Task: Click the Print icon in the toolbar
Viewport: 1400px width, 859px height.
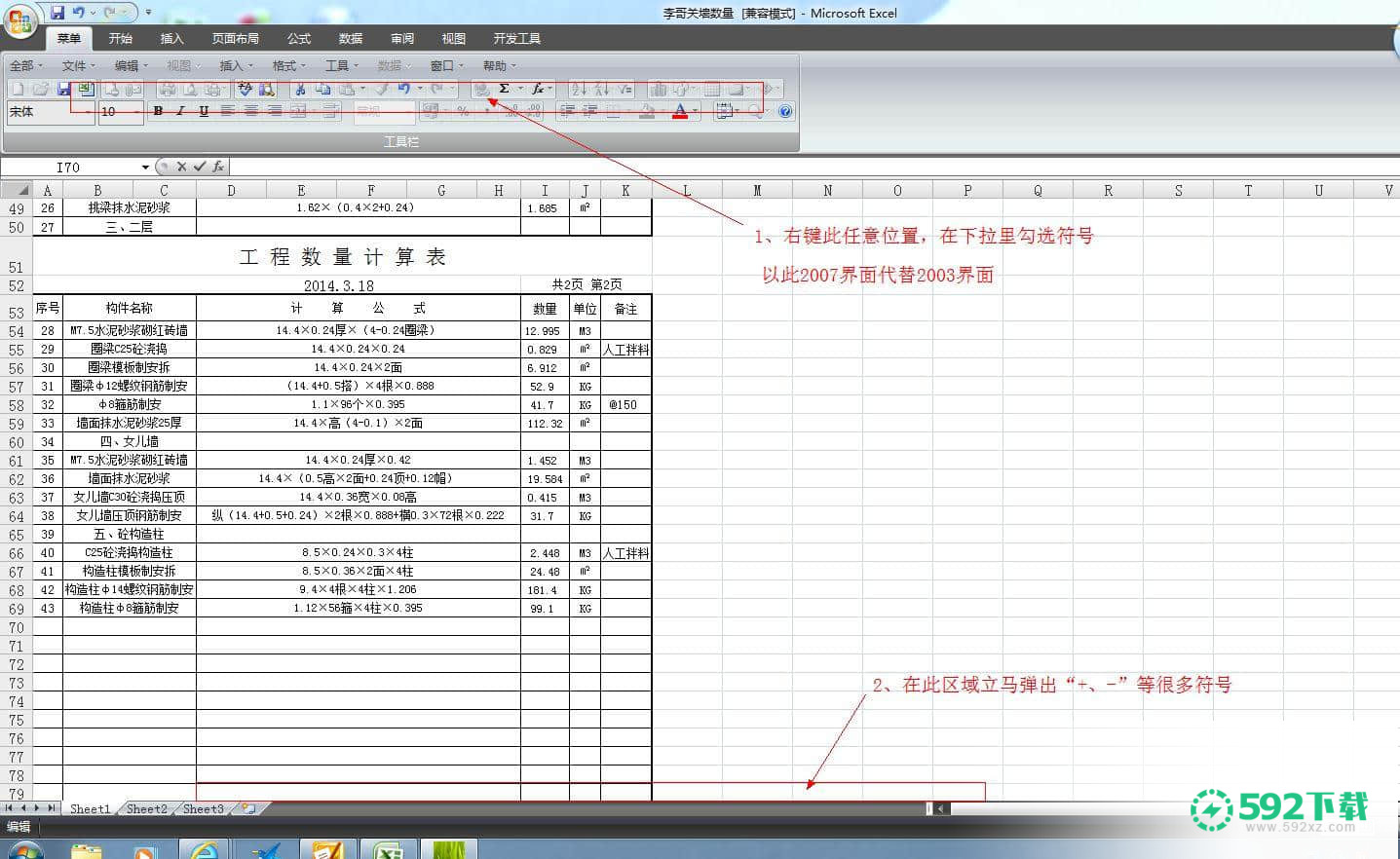Action: [168, 89]
